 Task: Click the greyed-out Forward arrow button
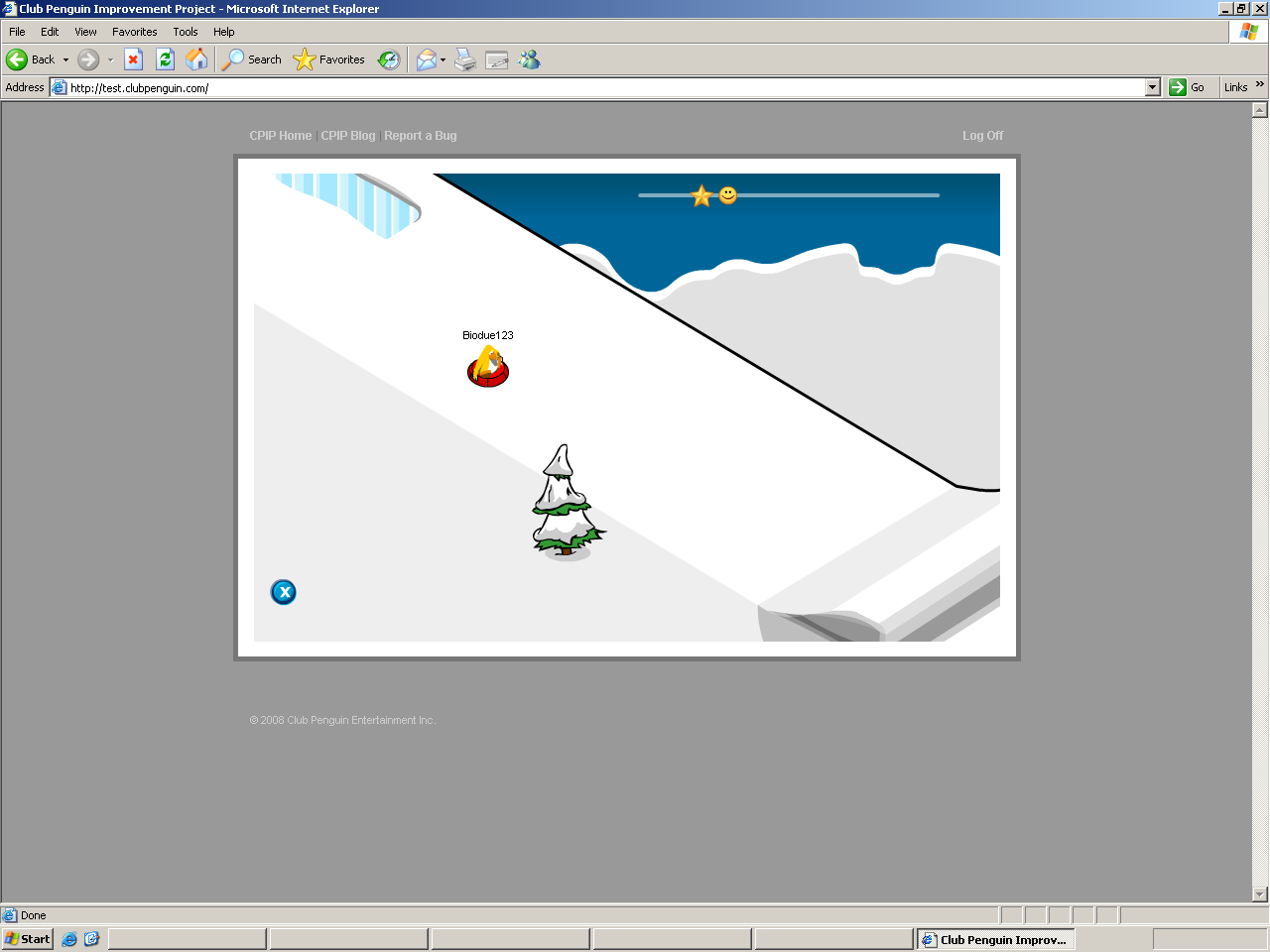pyautogui.click(x=88, y=59)
